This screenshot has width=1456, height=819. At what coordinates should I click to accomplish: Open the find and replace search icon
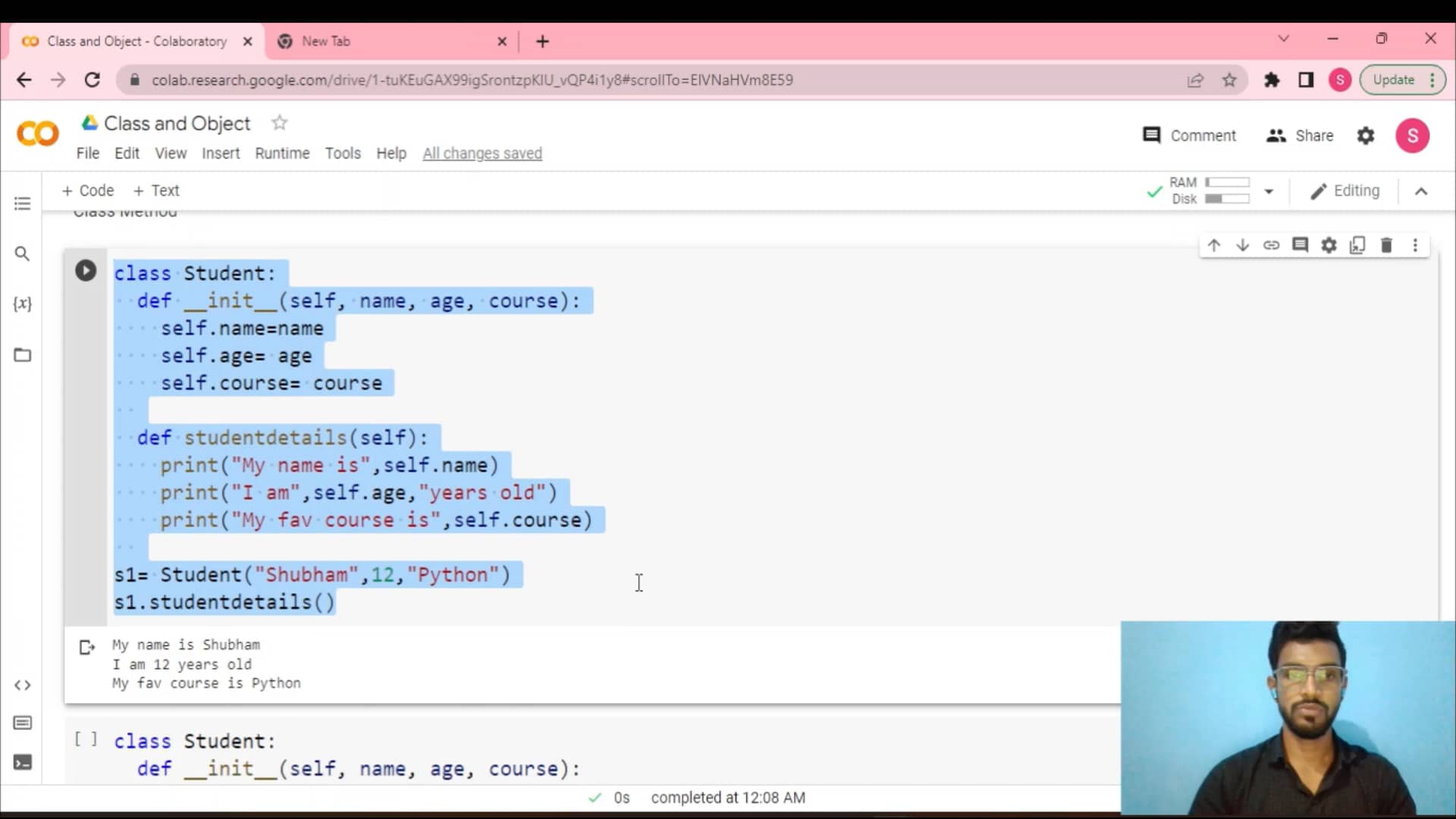[x=22, y=253]
